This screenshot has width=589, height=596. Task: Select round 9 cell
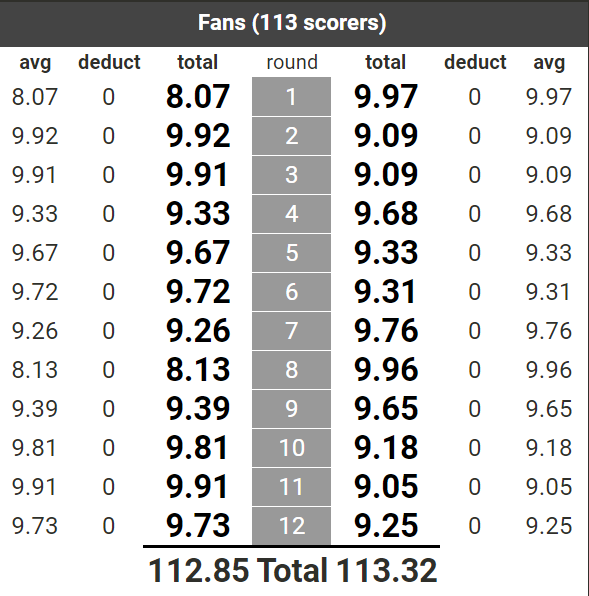[291, 409]
